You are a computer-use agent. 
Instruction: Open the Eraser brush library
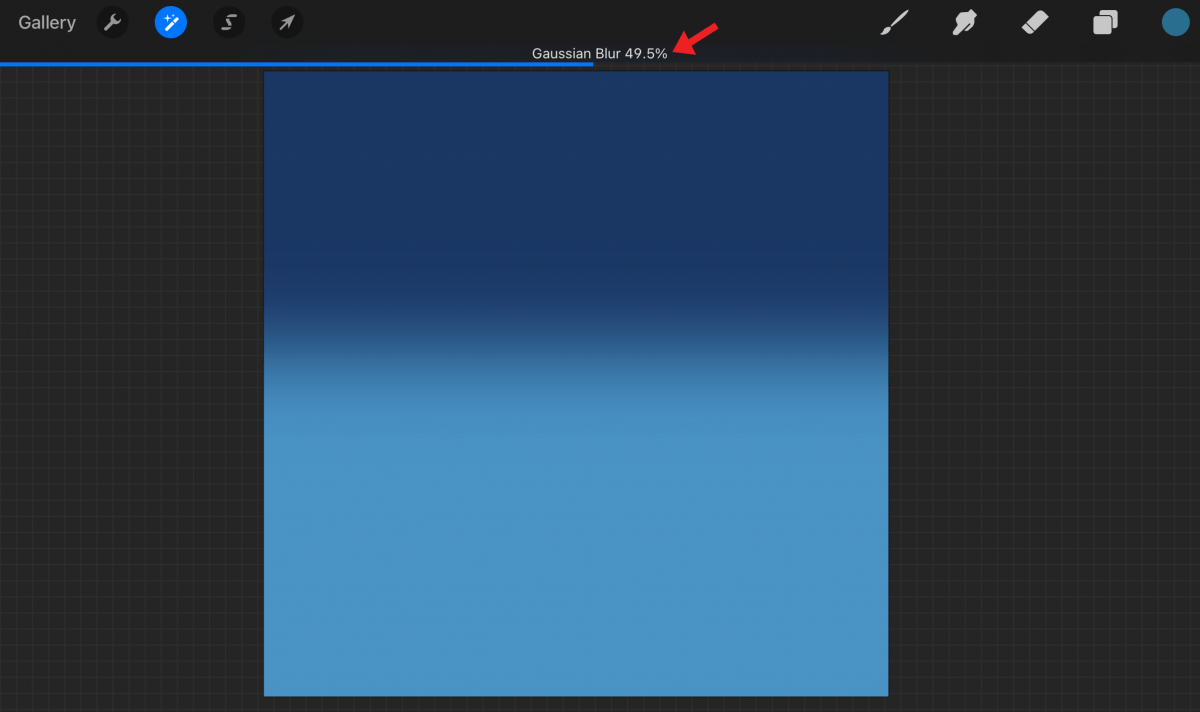[x=1034, y=22]
